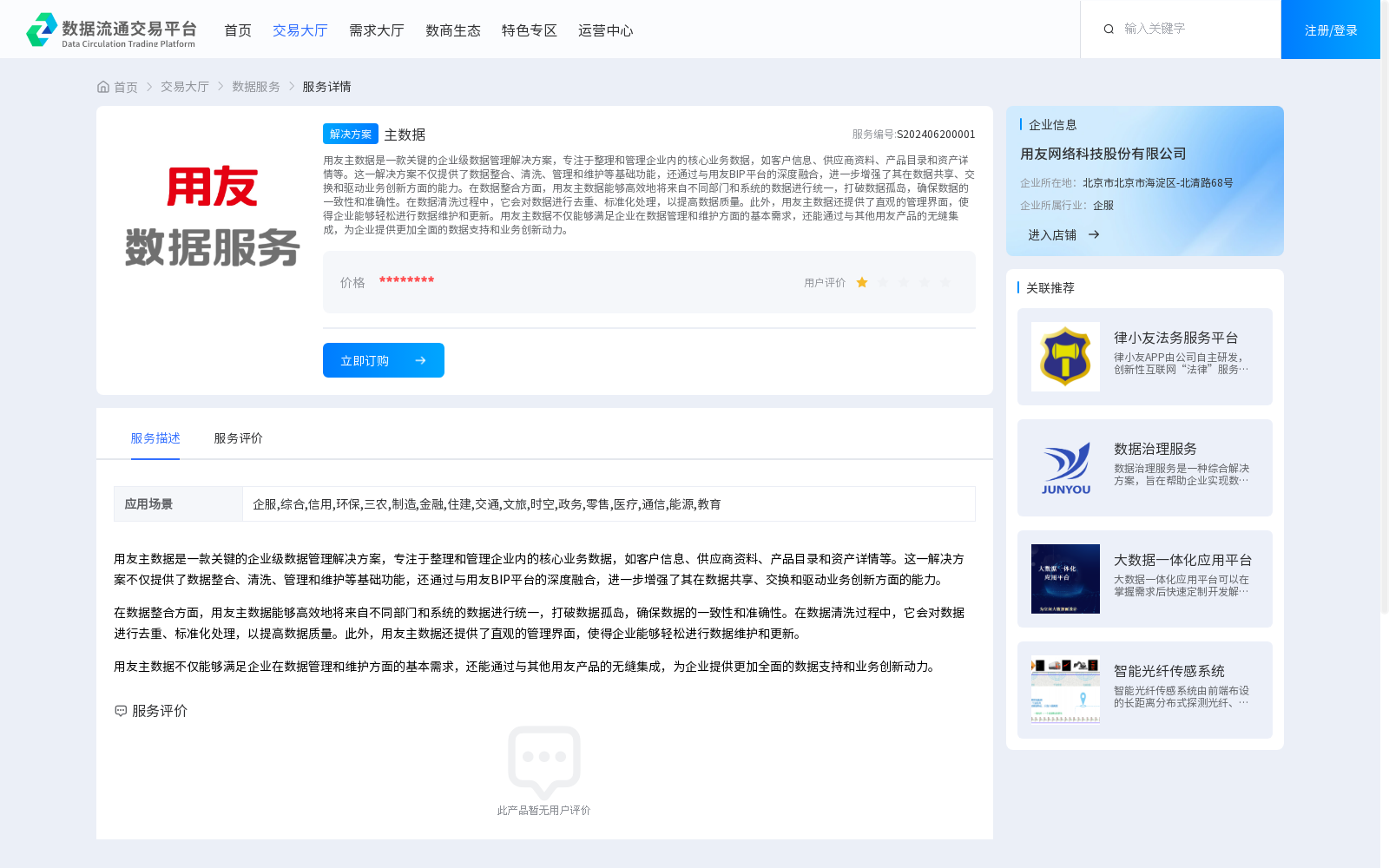Open 数商生态 in the top navigation

[x=453, y=30]
